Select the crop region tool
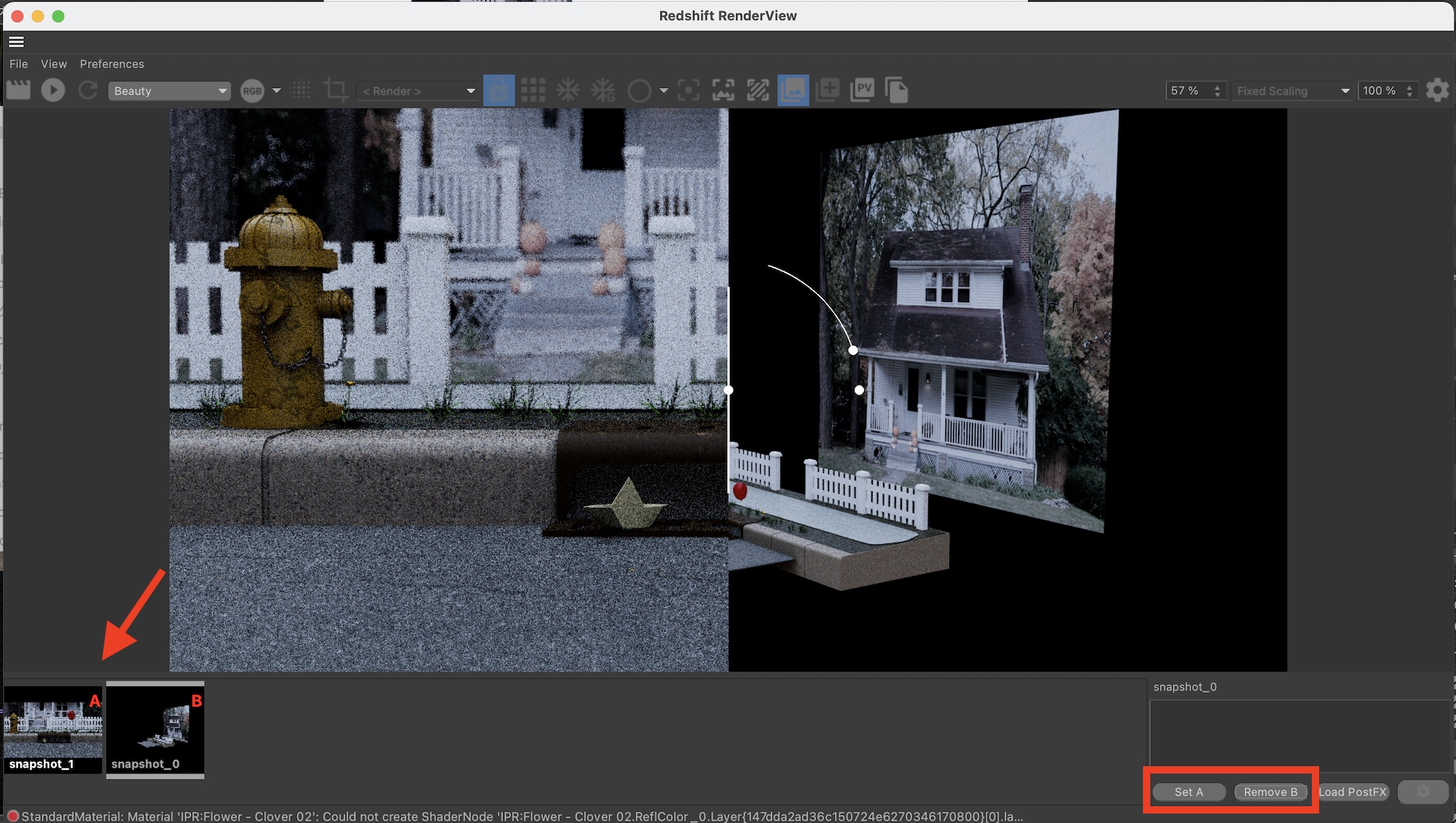Viewport: 1456px width, 823px height. point(336,90)
